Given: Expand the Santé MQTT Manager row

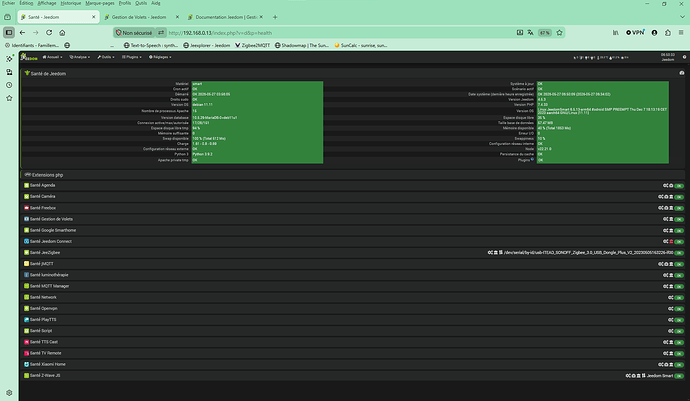Looking at the screenshot, I should [x=352, y=286].
